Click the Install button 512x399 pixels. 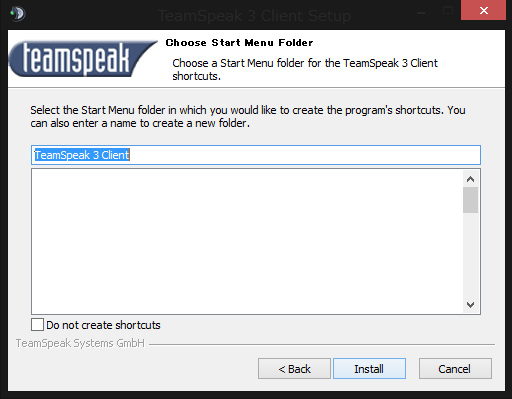coord(369,369)
